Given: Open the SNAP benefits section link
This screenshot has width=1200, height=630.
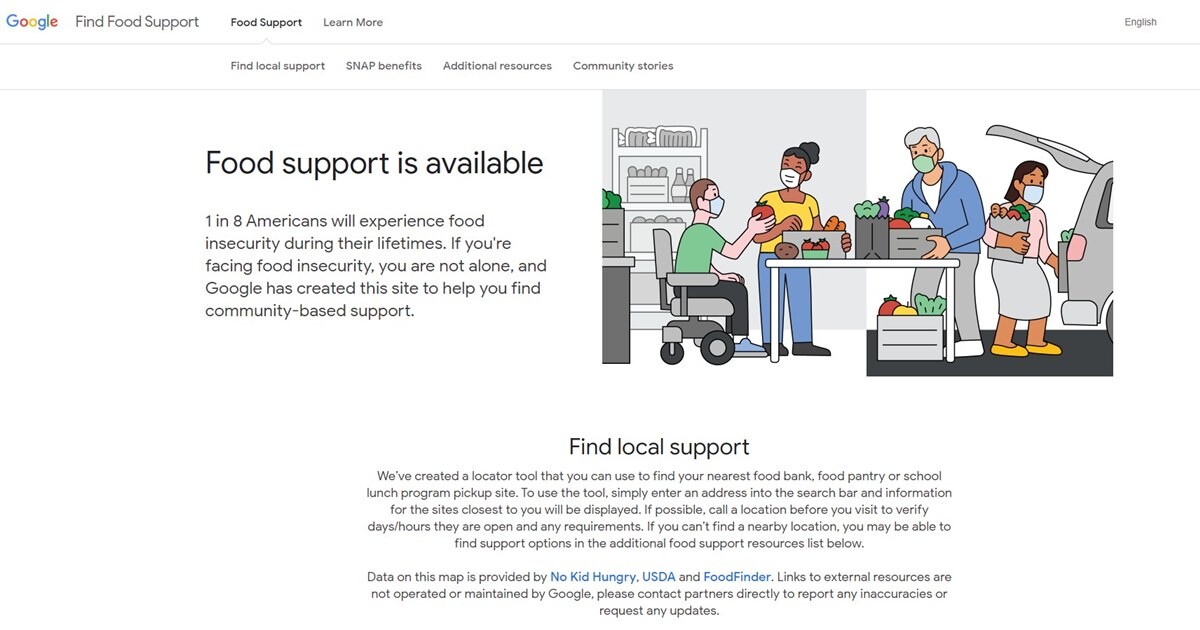Looking at the screenshot, I should 384,66.
